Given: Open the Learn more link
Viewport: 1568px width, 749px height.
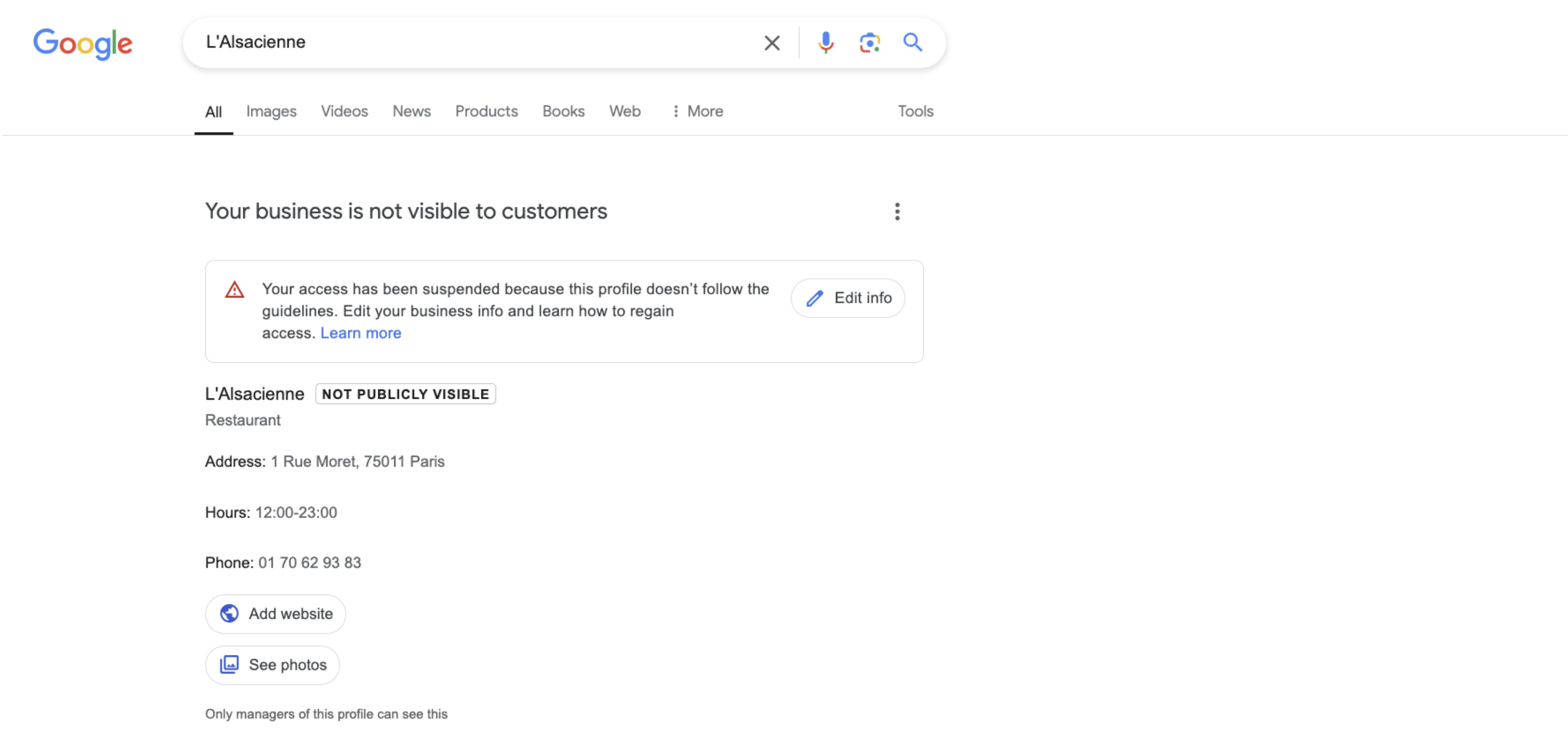Looking at the screenshot, I should (360, 334).
